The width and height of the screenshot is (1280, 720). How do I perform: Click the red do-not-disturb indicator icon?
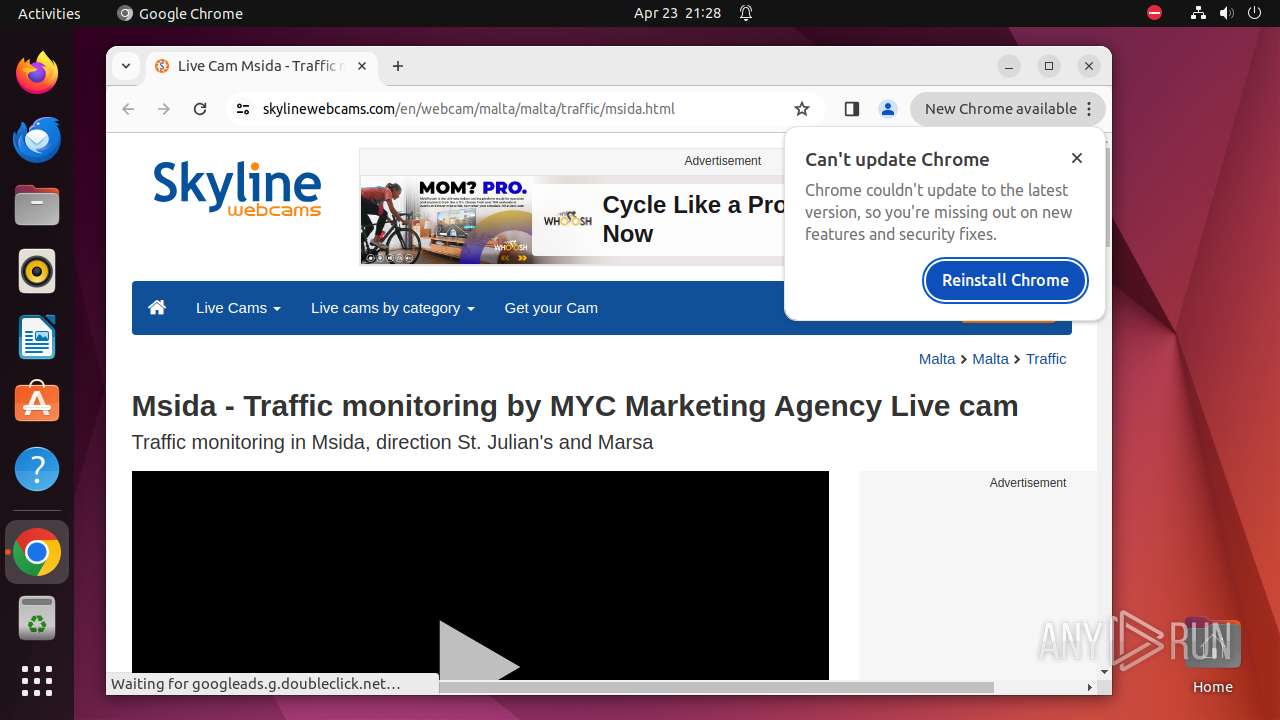(1154, 13)
